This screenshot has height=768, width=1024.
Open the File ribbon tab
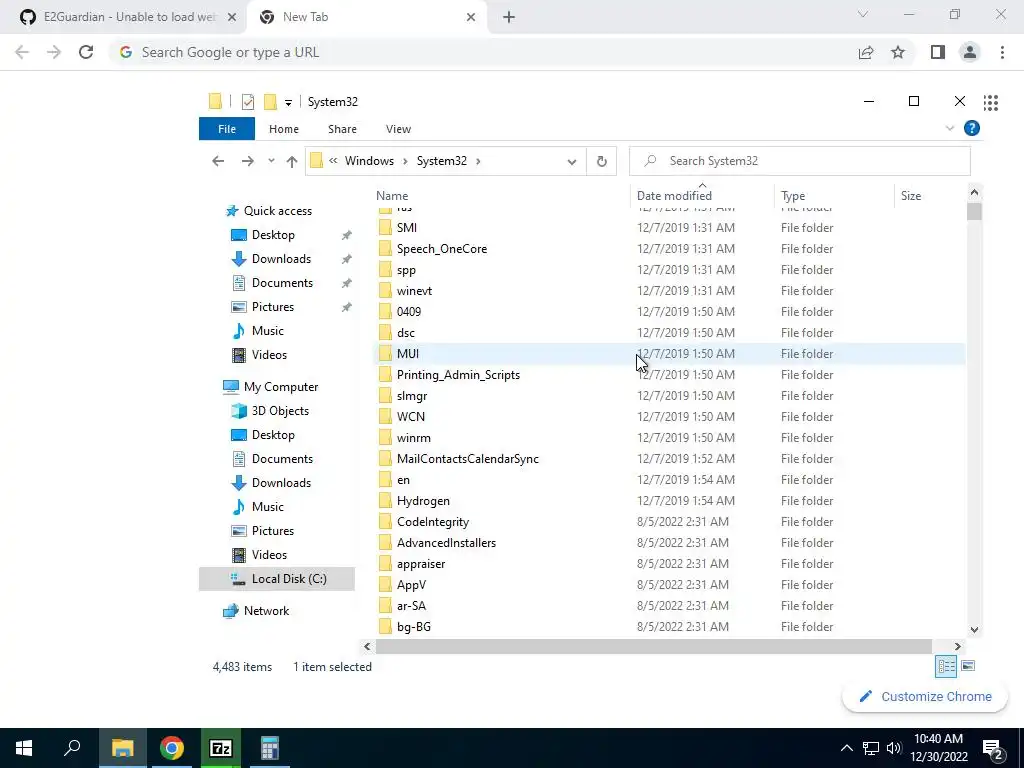point(227,129)
